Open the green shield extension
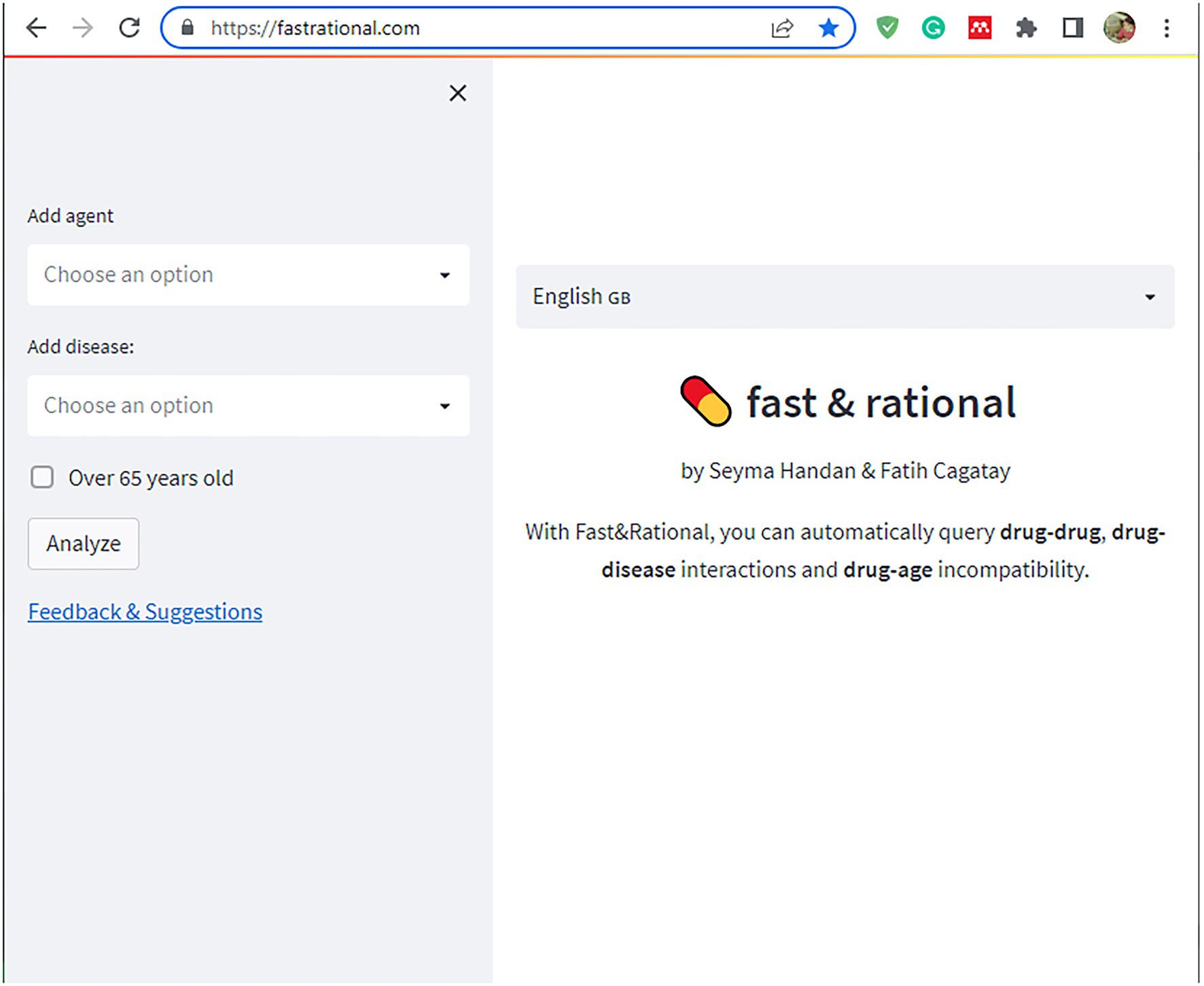 887,28
